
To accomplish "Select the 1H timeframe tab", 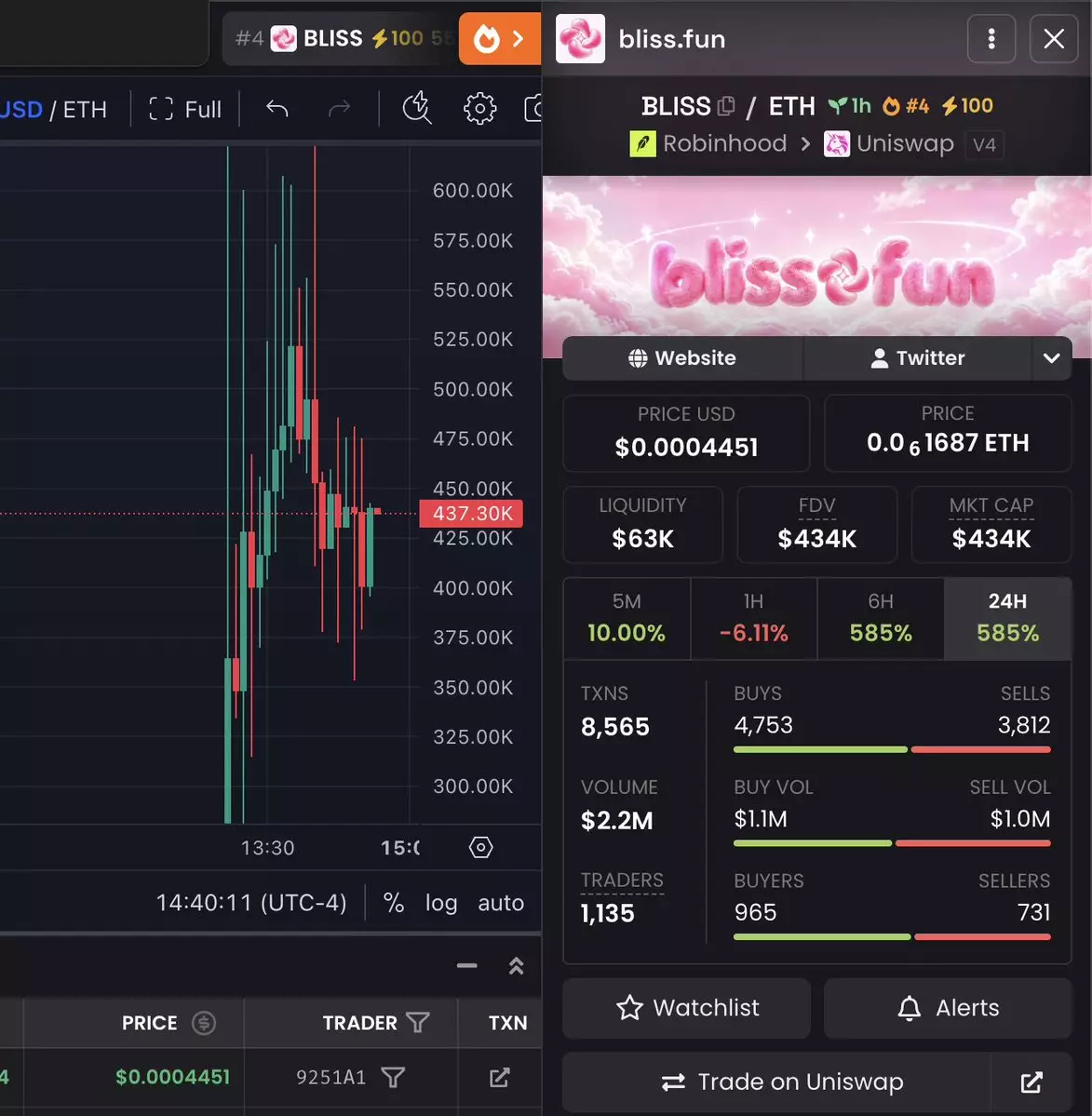I will (753, 618).
